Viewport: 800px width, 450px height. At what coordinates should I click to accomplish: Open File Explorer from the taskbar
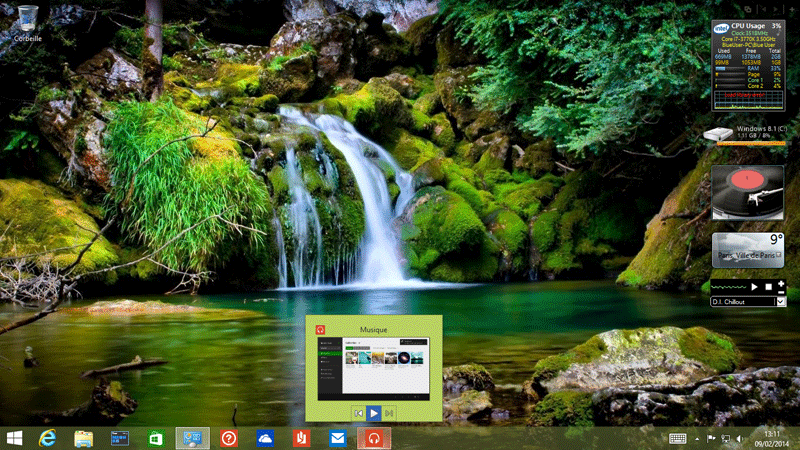point(84,438)
